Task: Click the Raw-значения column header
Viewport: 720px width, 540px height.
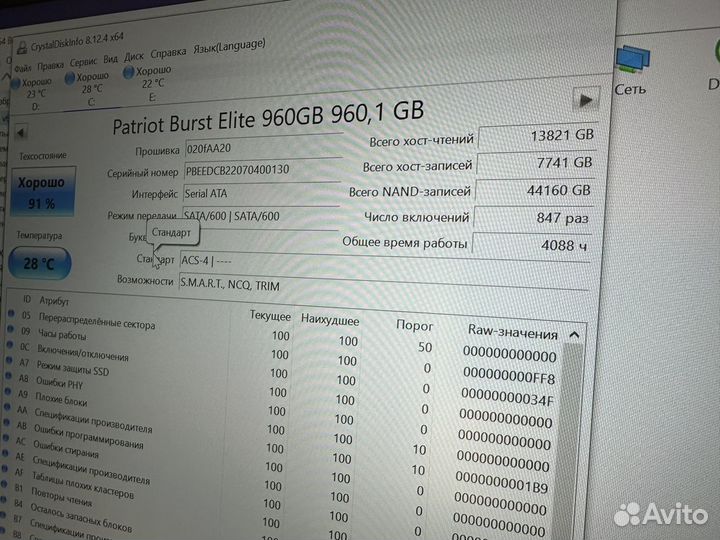Action: 512,332
